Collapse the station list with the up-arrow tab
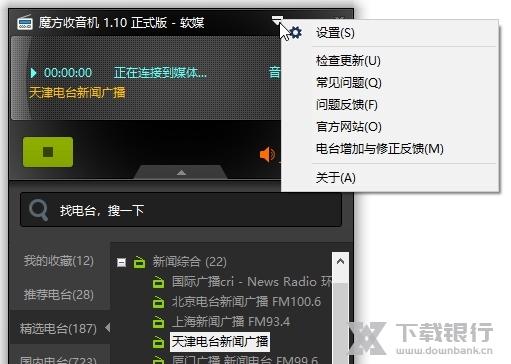Image resolution: width=511 pixels, height=364 pixels. pos(181,172)
